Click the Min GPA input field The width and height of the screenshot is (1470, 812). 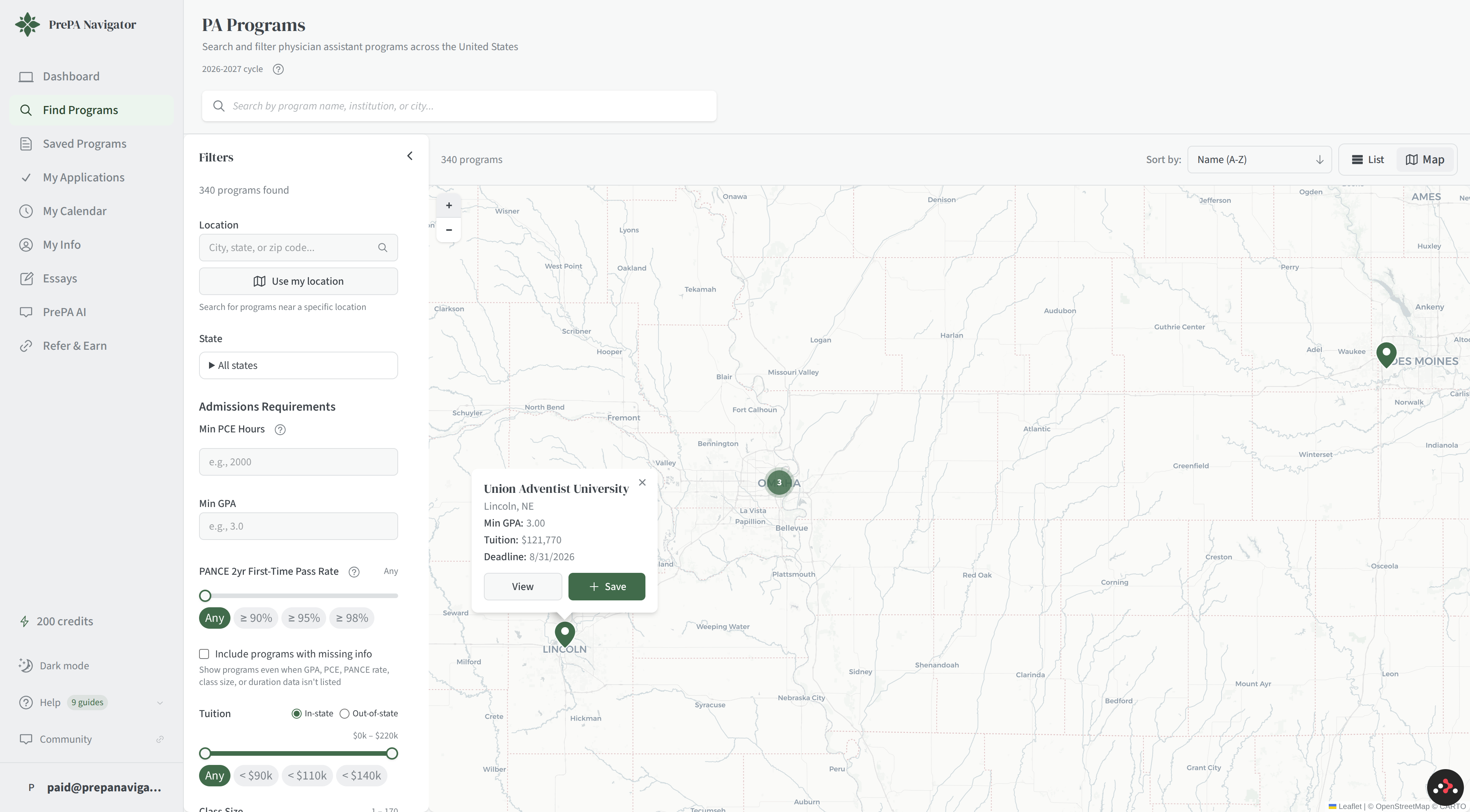298,526
